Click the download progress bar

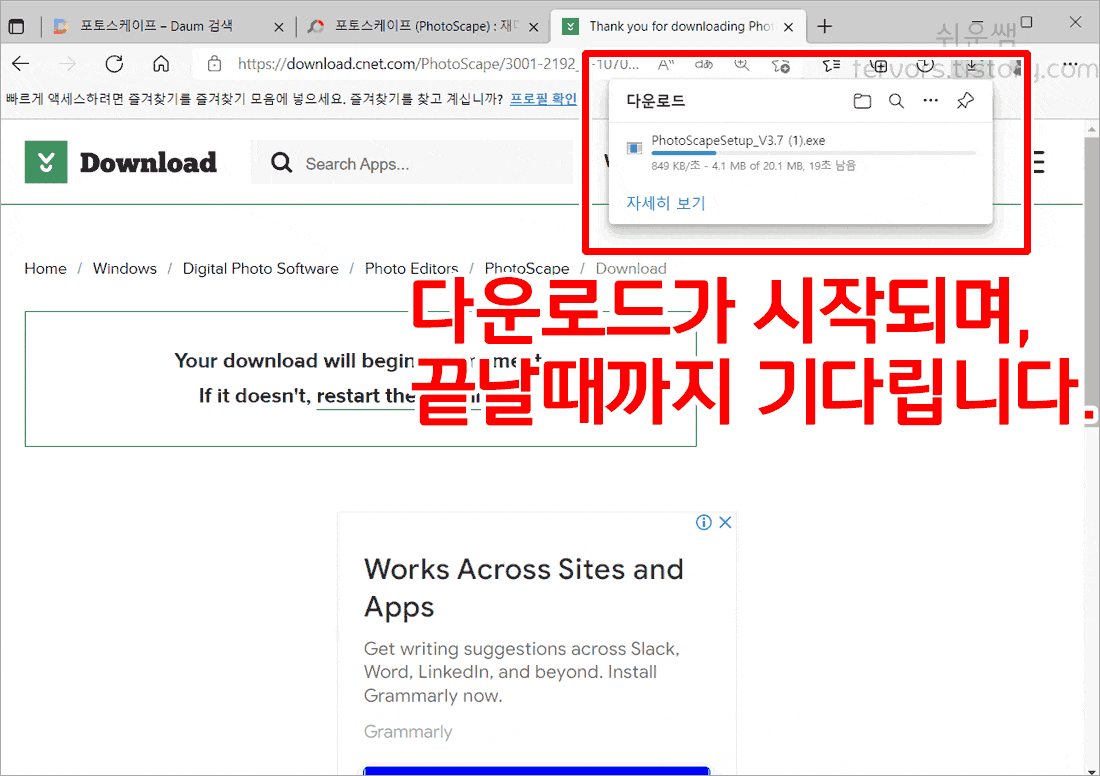click(813, 152)
